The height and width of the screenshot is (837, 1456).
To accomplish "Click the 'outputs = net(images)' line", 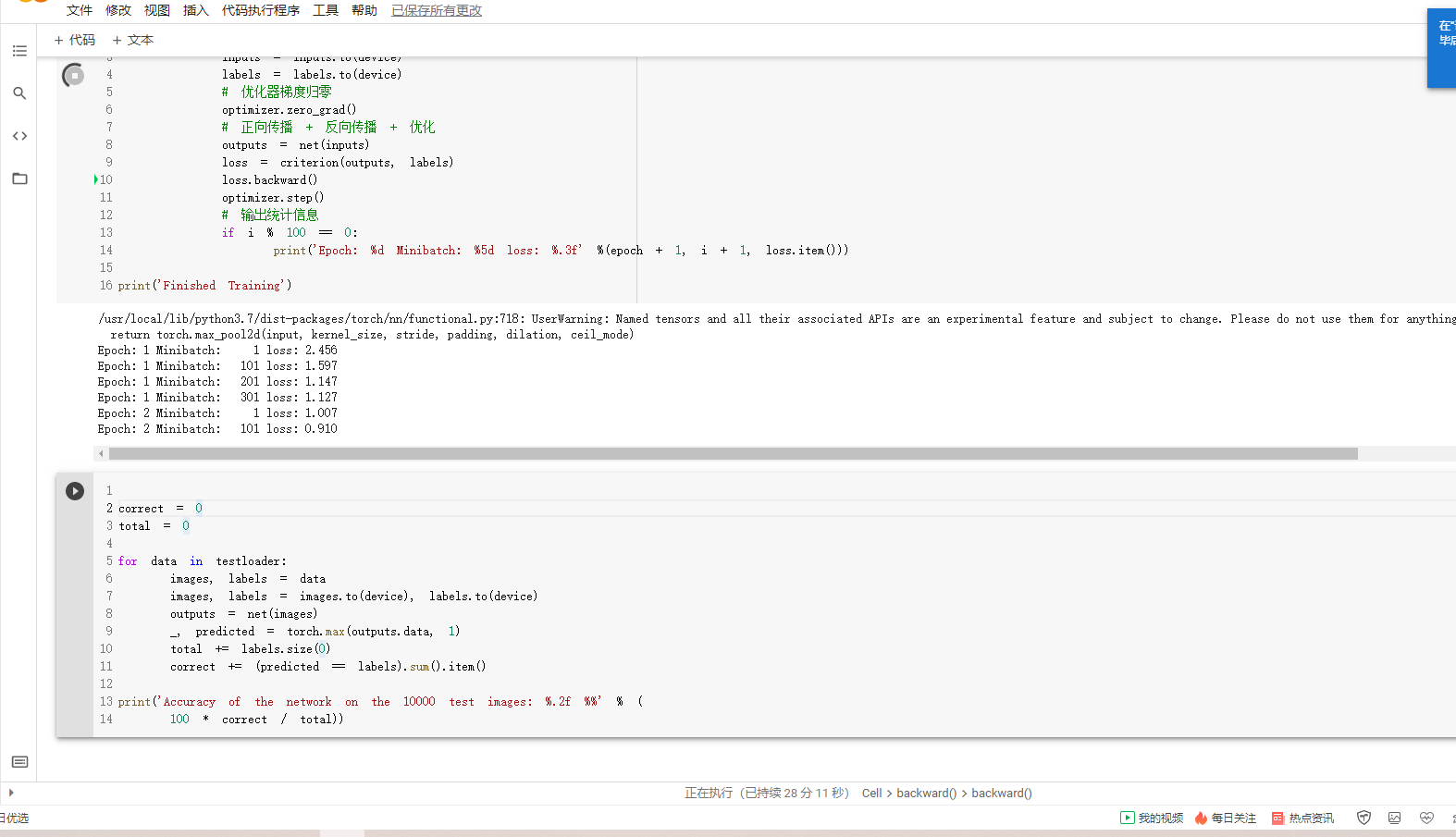I will 243,614.
